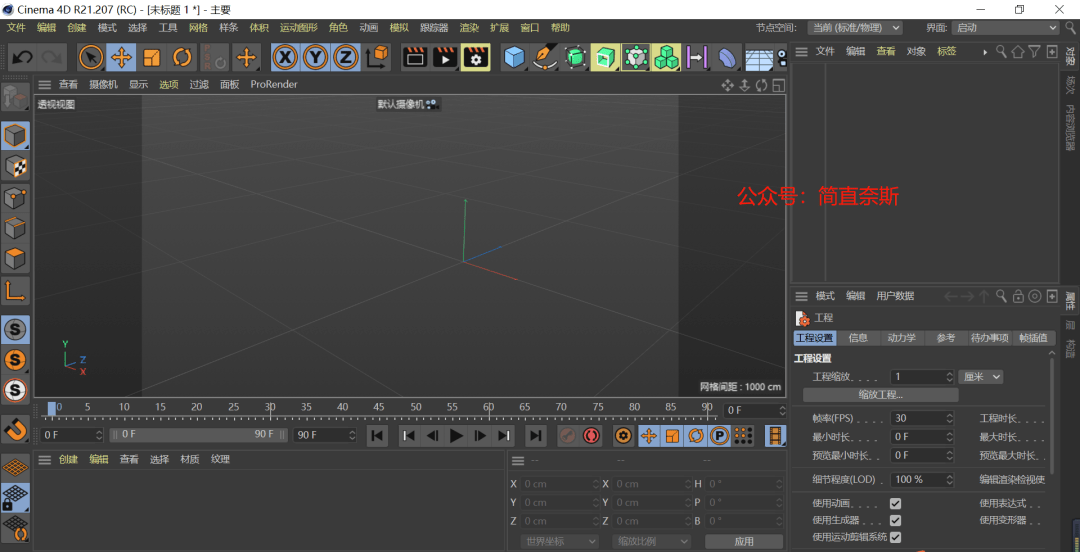
Task: Go to end of animation
Action: pyautogui.click(x=536, y=436)
